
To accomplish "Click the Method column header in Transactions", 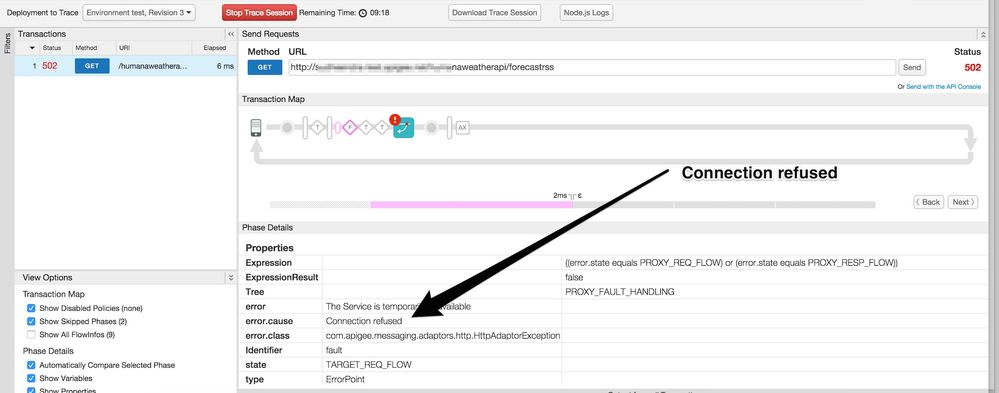I will click(86, 48).
